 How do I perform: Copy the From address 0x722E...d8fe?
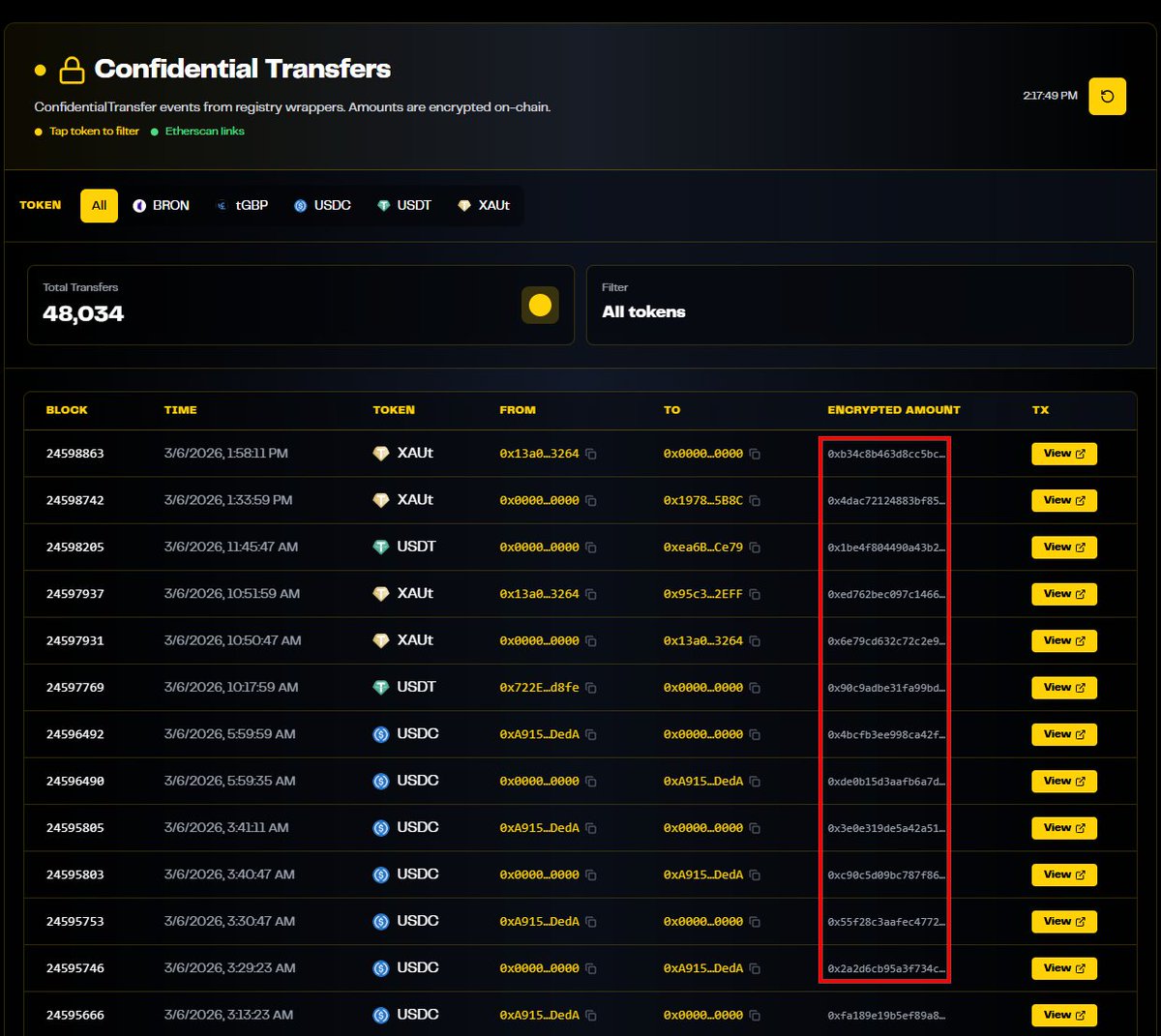591,688
